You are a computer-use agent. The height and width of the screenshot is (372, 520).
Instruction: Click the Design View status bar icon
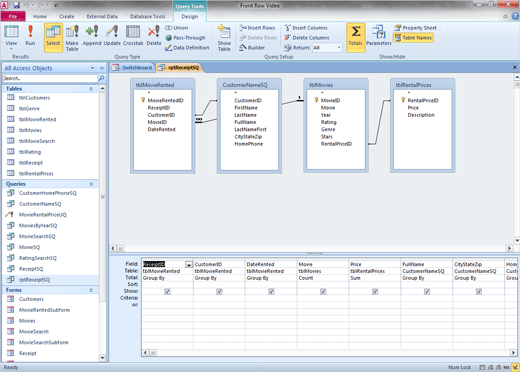click(515, 367)
